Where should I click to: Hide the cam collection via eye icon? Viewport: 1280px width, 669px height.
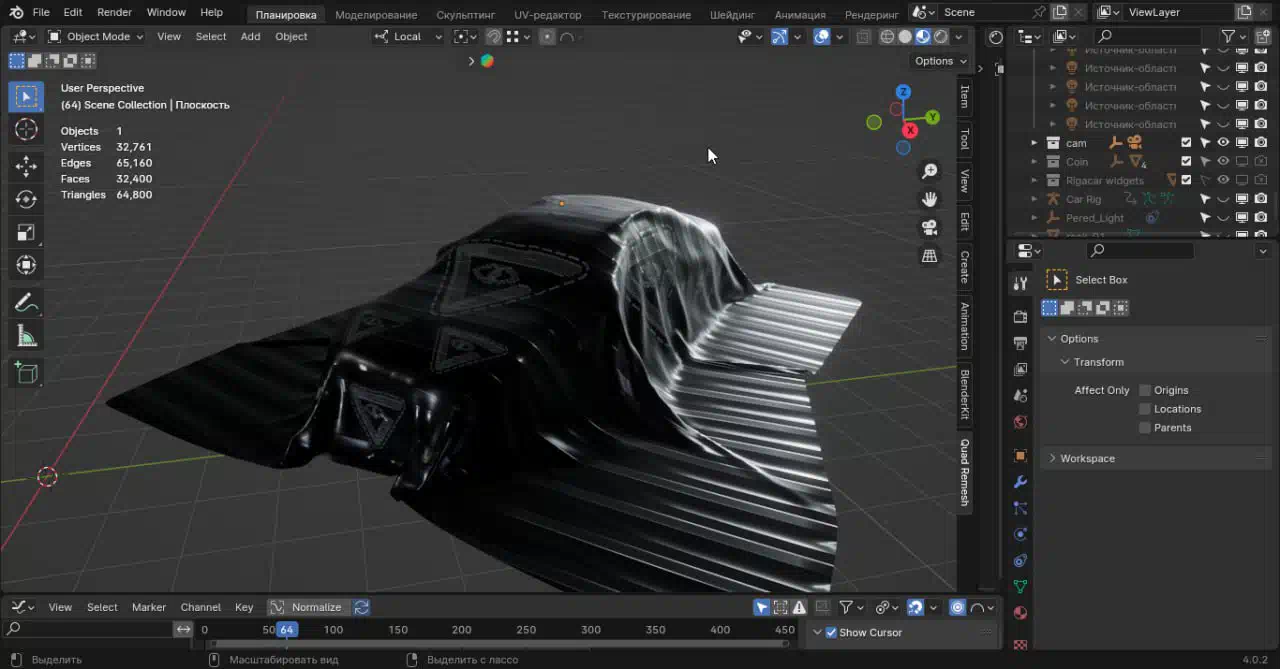[1223, 143]
